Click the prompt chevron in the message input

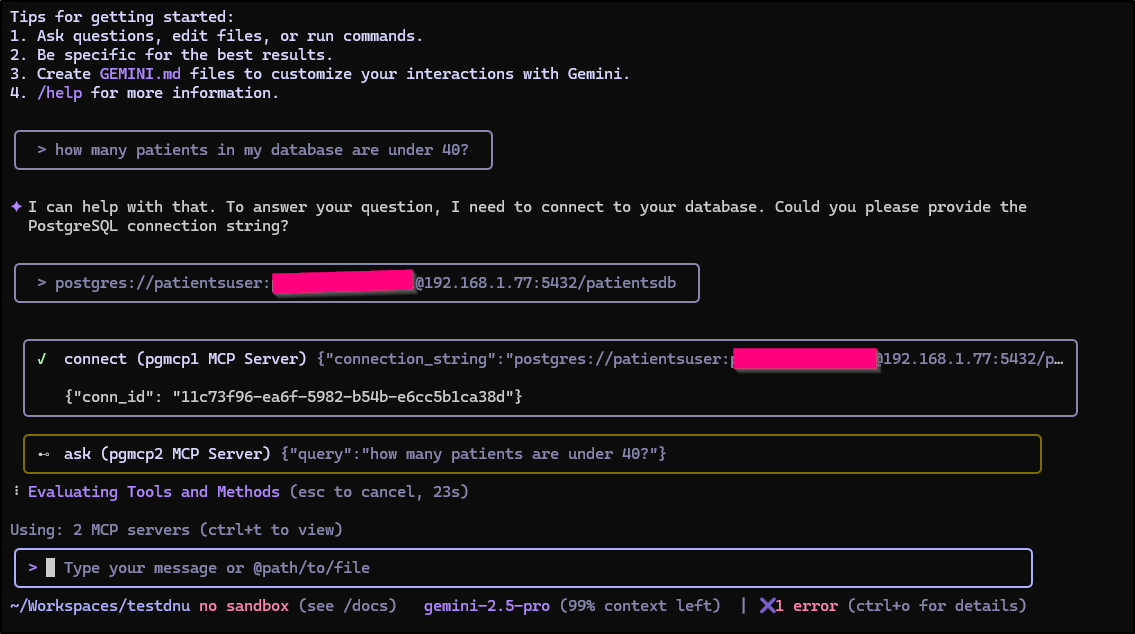[x=33, y=568]
